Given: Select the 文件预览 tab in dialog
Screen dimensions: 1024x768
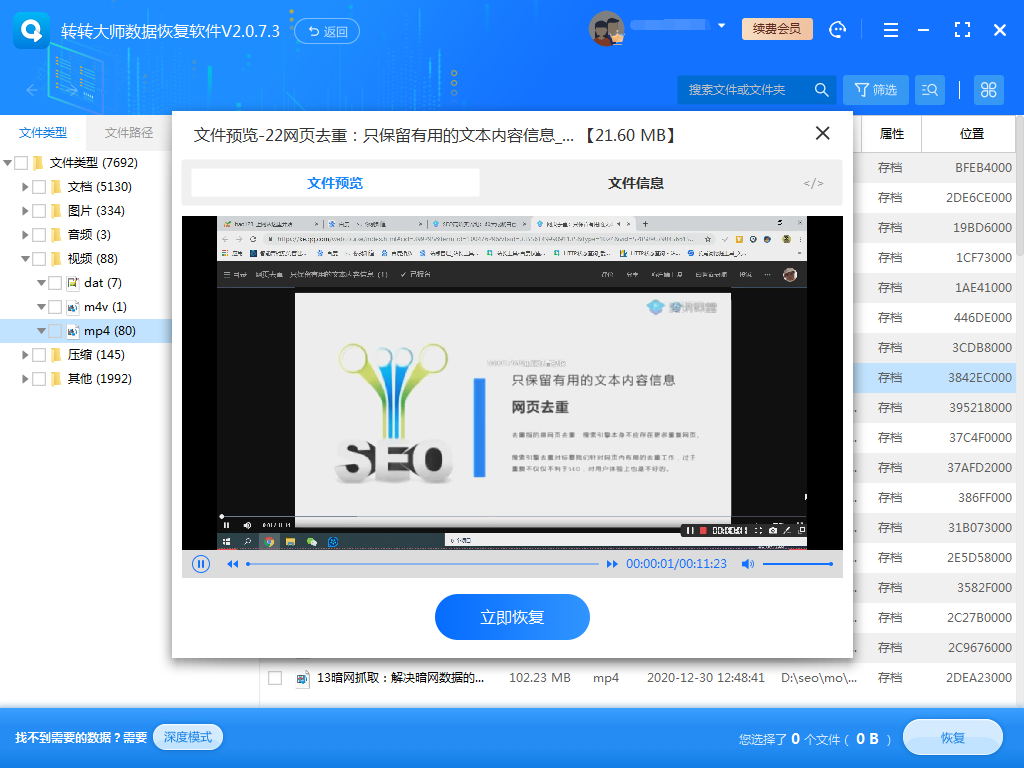Looking at the screenshot, I should click(335, 184).
